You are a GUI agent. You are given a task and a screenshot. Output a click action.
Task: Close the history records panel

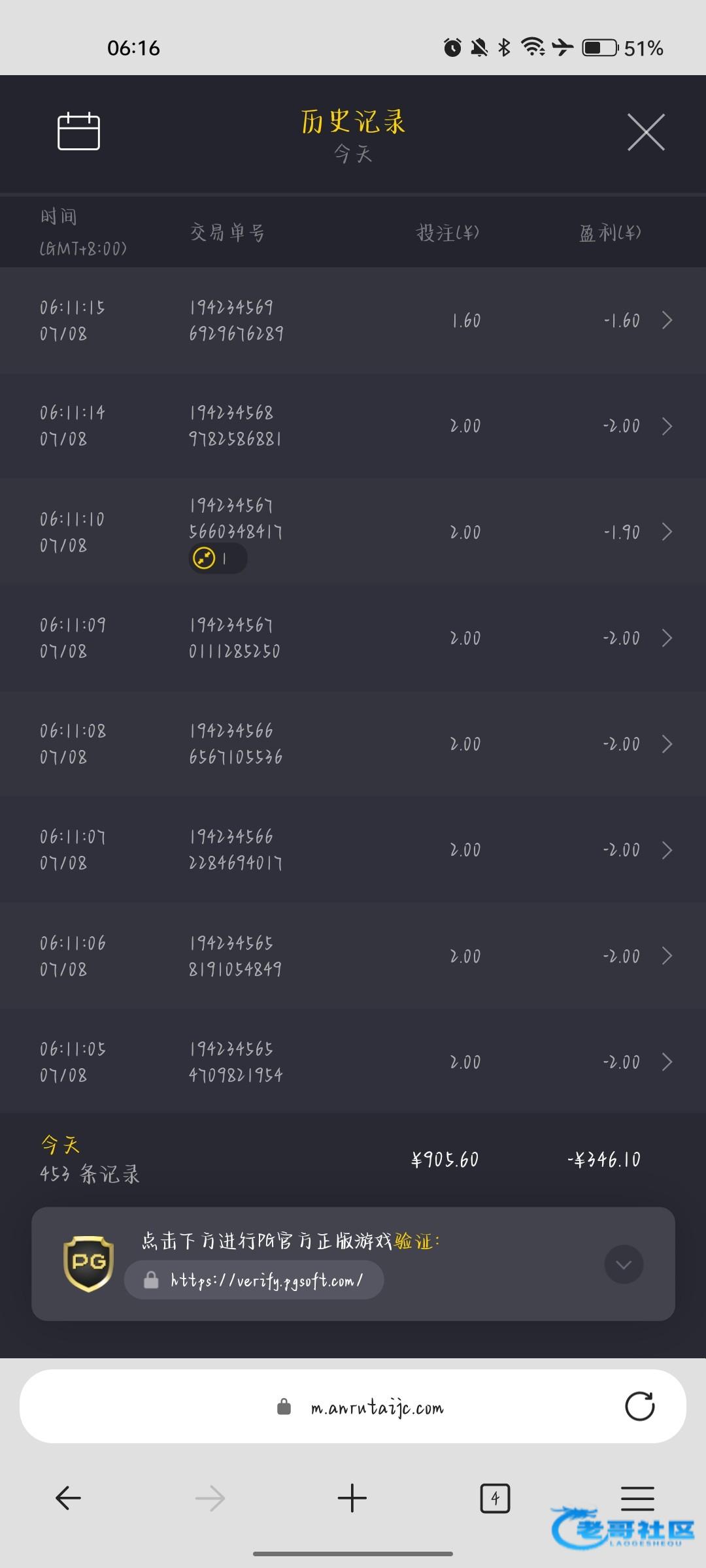pos(646,132)
